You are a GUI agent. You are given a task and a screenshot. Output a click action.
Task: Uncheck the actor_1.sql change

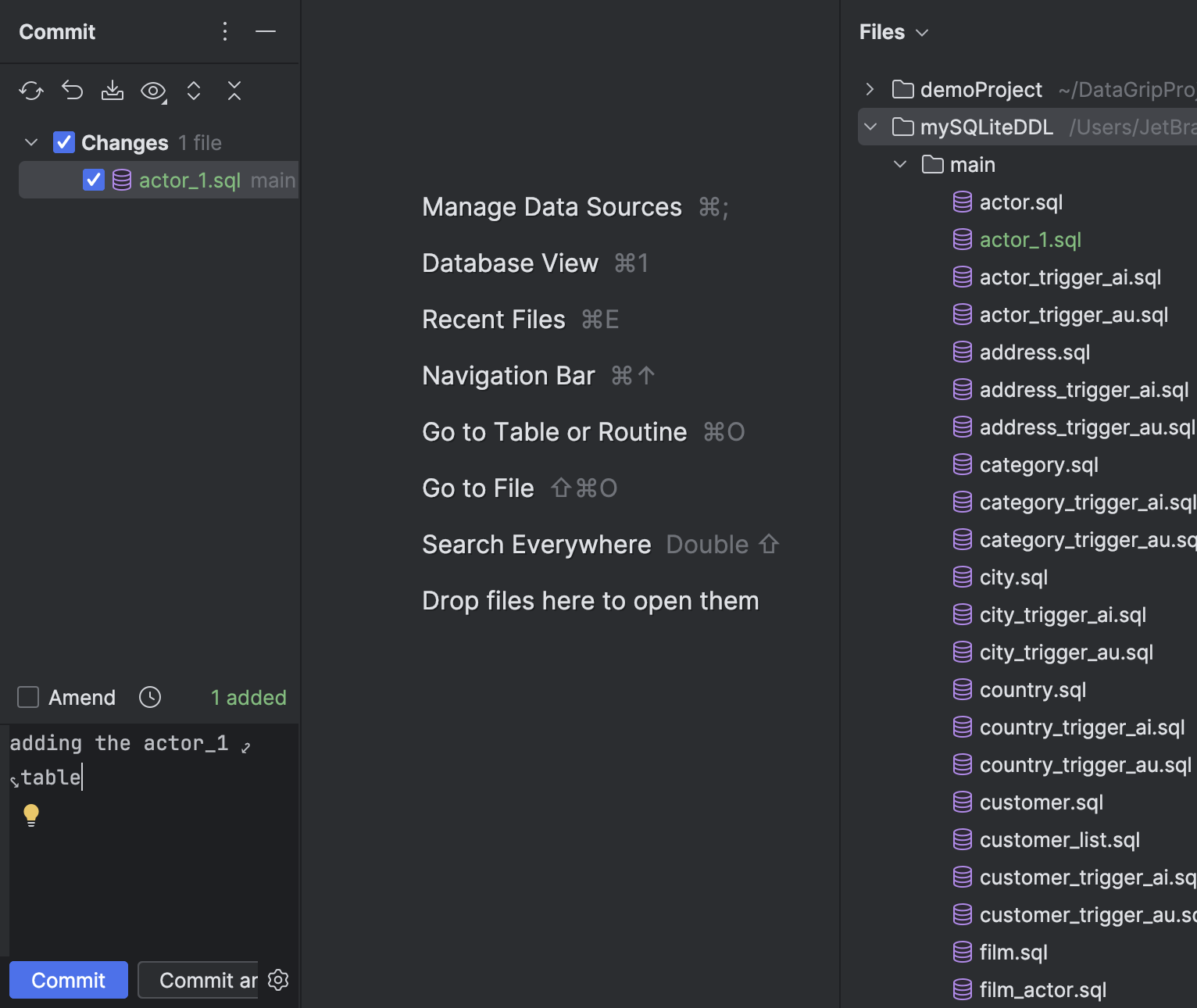coord(93,180)
